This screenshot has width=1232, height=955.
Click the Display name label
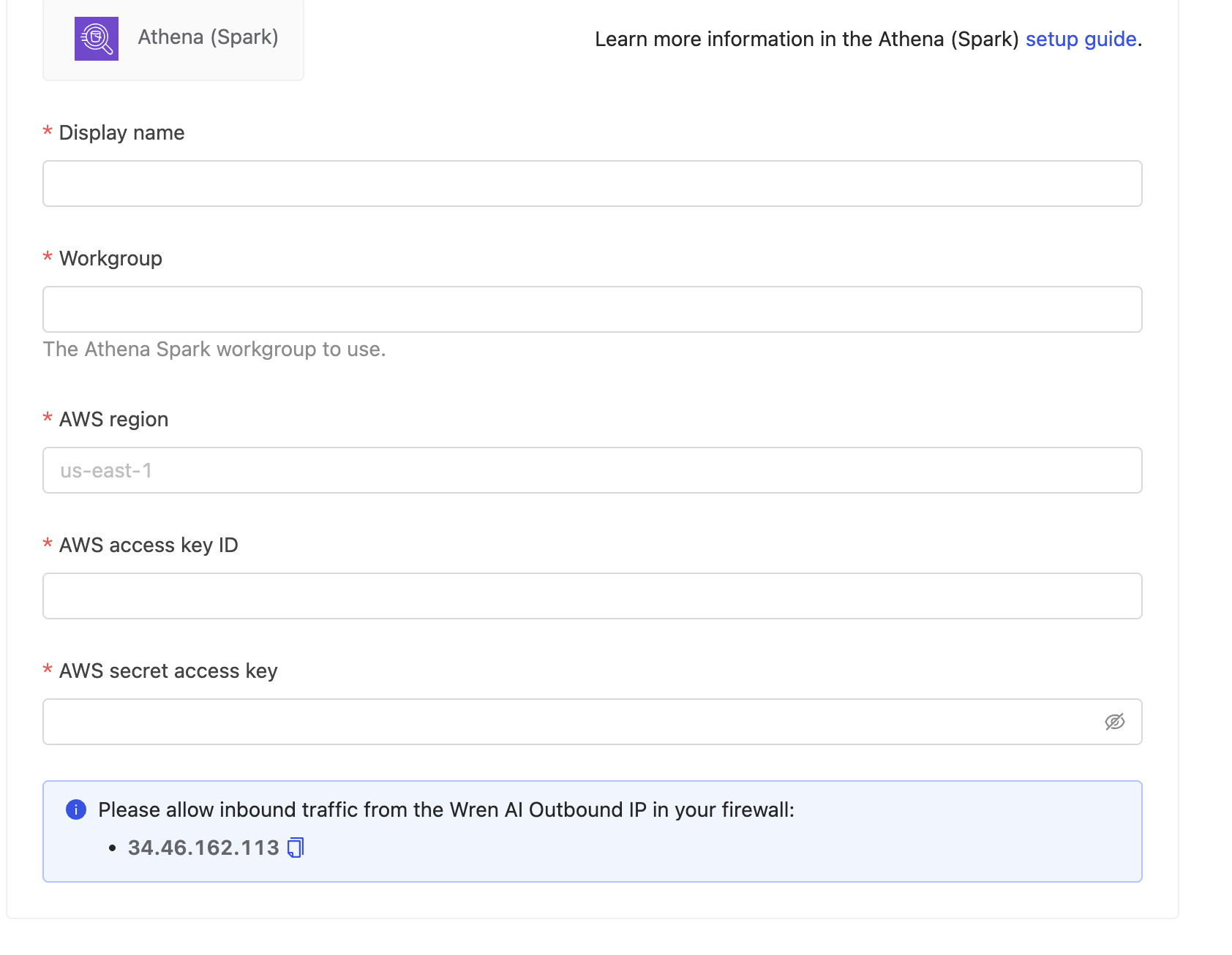tap(121, 132)
